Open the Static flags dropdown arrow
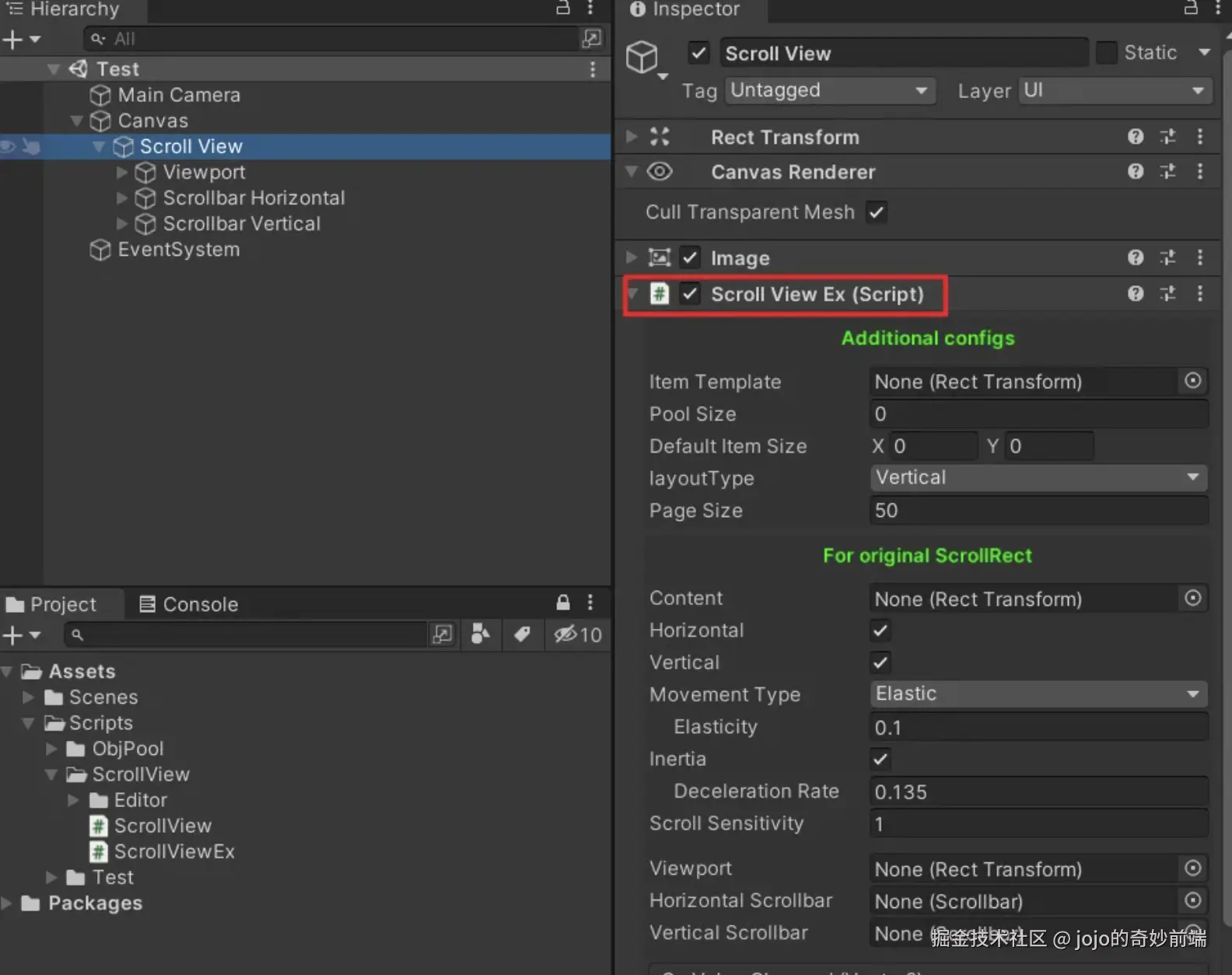1232x975 pixels. coord(1205,52)
